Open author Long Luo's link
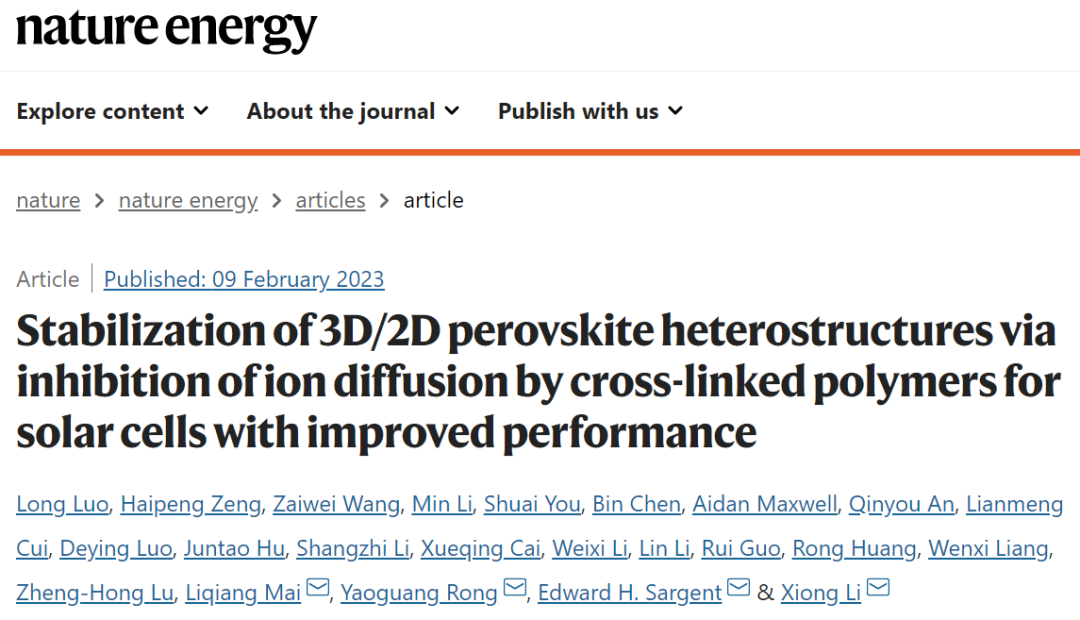 (x=63, y=504)
